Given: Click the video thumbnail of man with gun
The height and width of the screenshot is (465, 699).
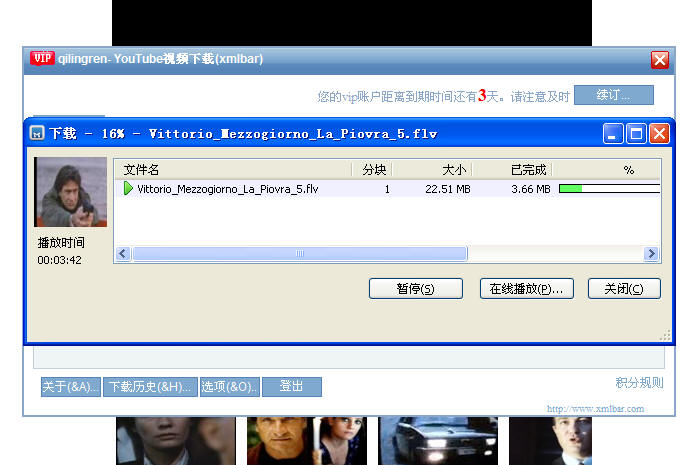Looking at the screenshot, I should [x=70, y=192].
